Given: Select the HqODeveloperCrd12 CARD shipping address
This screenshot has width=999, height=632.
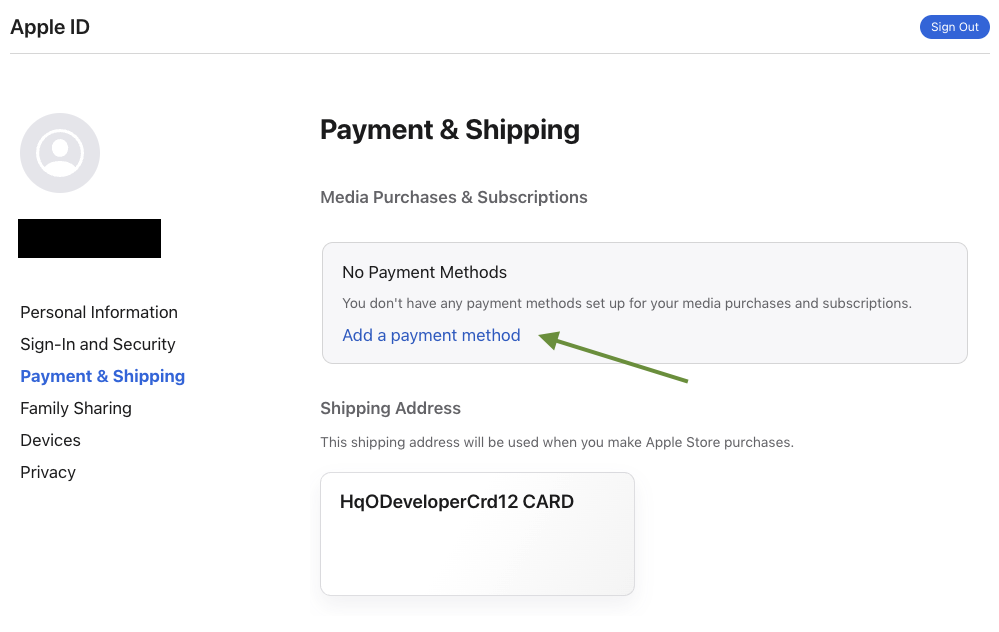Looking at the screenshot, I should click(x=457, y=502).
